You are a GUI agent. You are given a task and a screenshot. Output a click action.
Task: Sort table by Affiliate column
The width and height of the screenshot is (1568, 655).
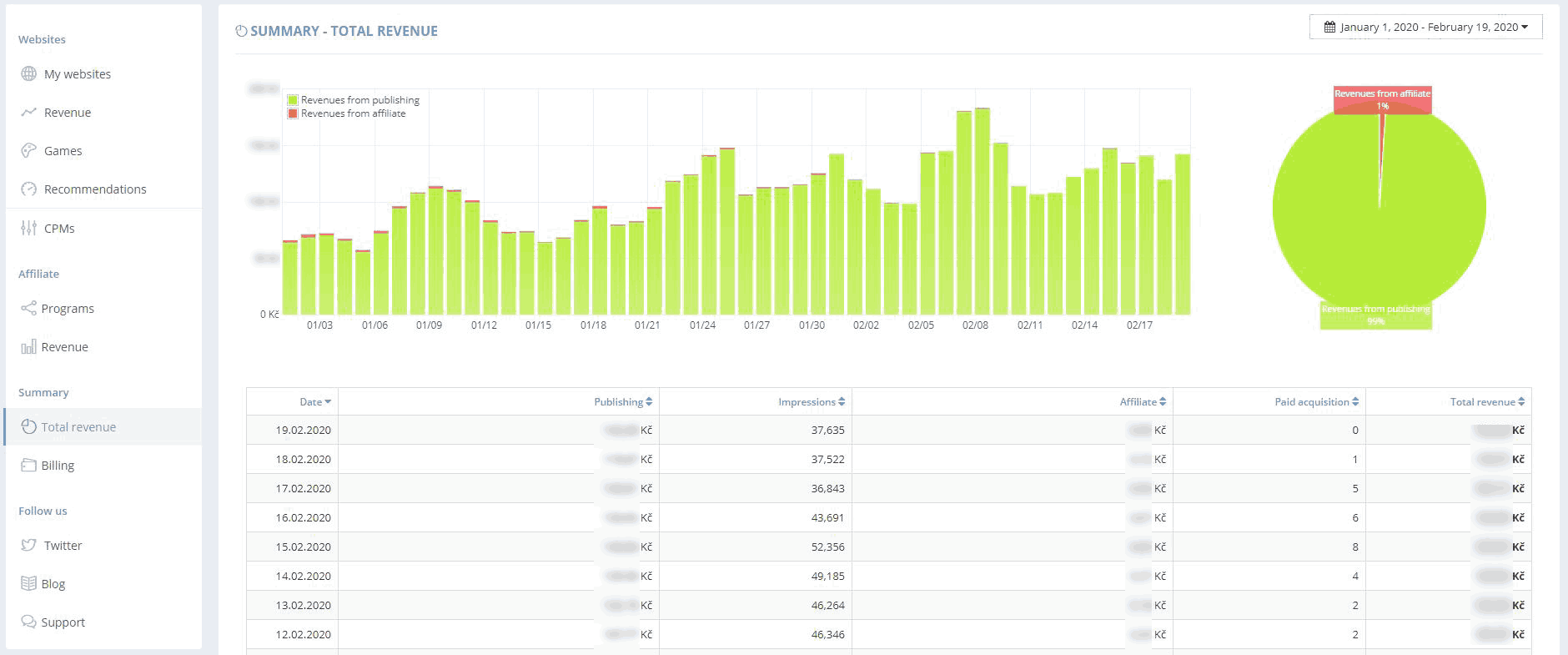click(1143, 401)
